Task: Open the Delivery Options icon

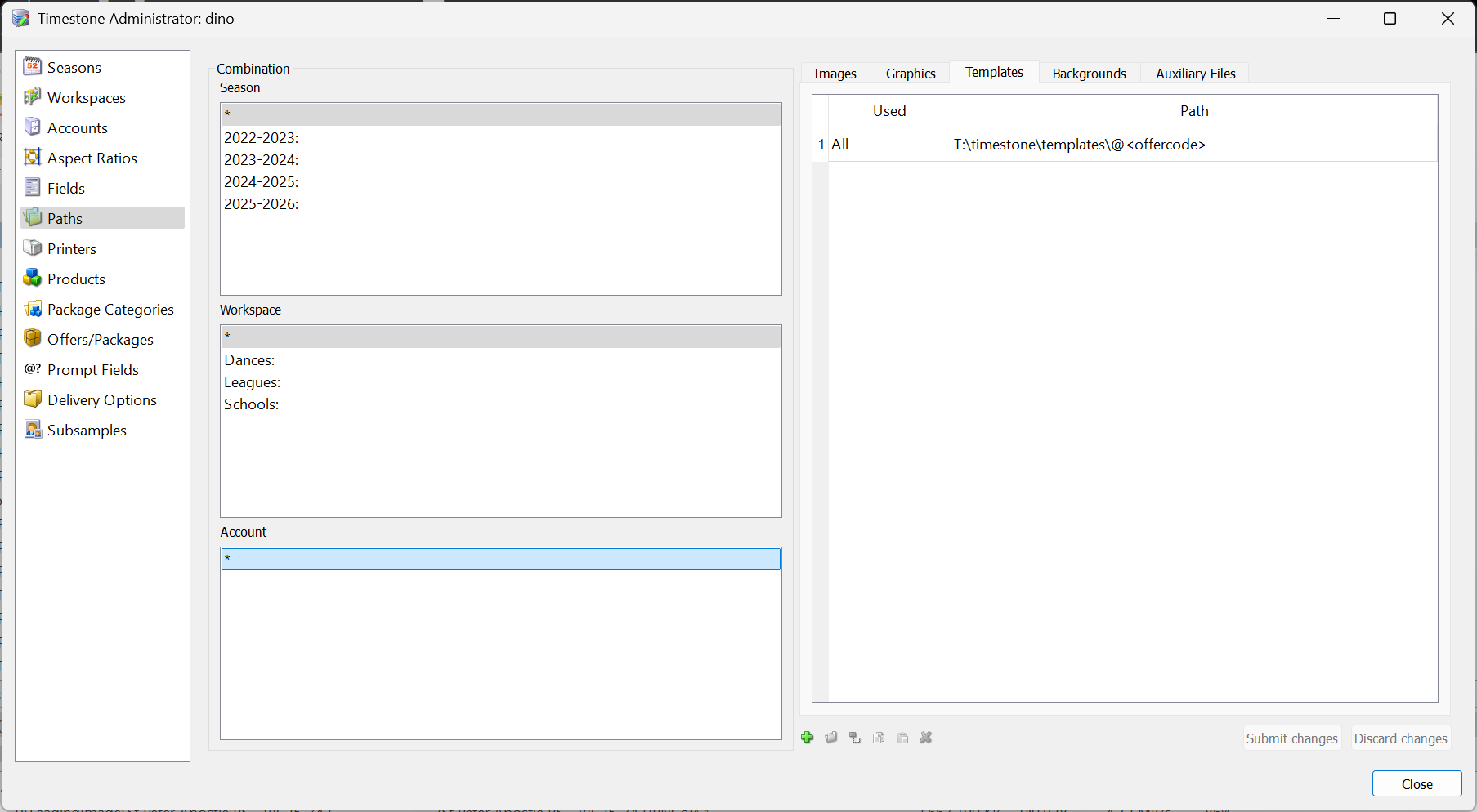Action: tap(33, 399)
